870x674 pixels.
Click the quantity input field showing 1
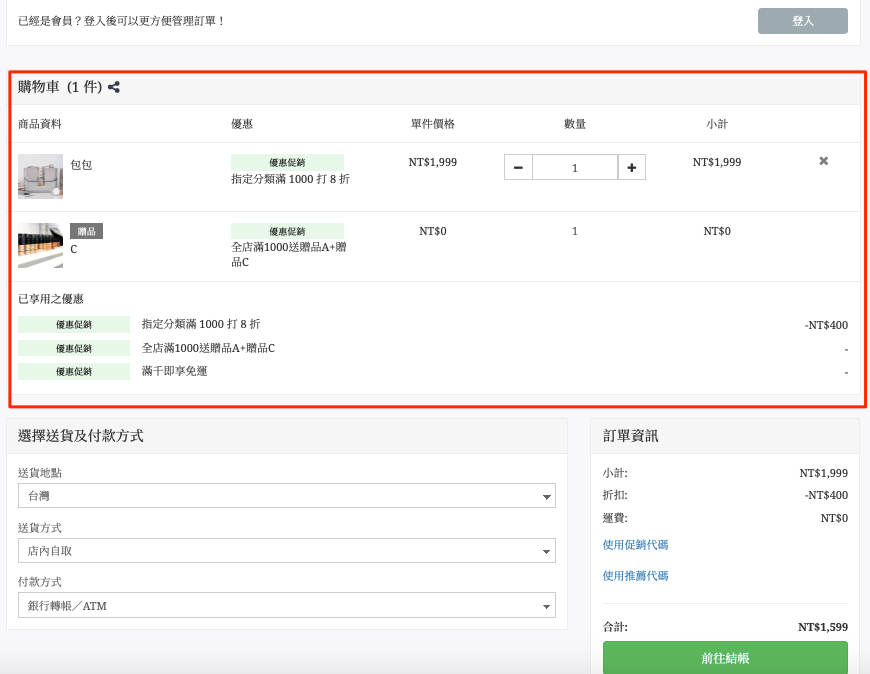(x=575, y=168)
